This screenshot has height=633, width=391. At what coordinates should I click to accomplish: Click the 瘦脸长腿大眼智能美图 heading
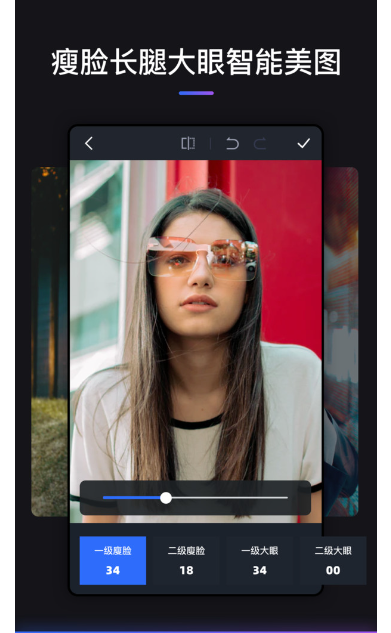click(196, 62)
